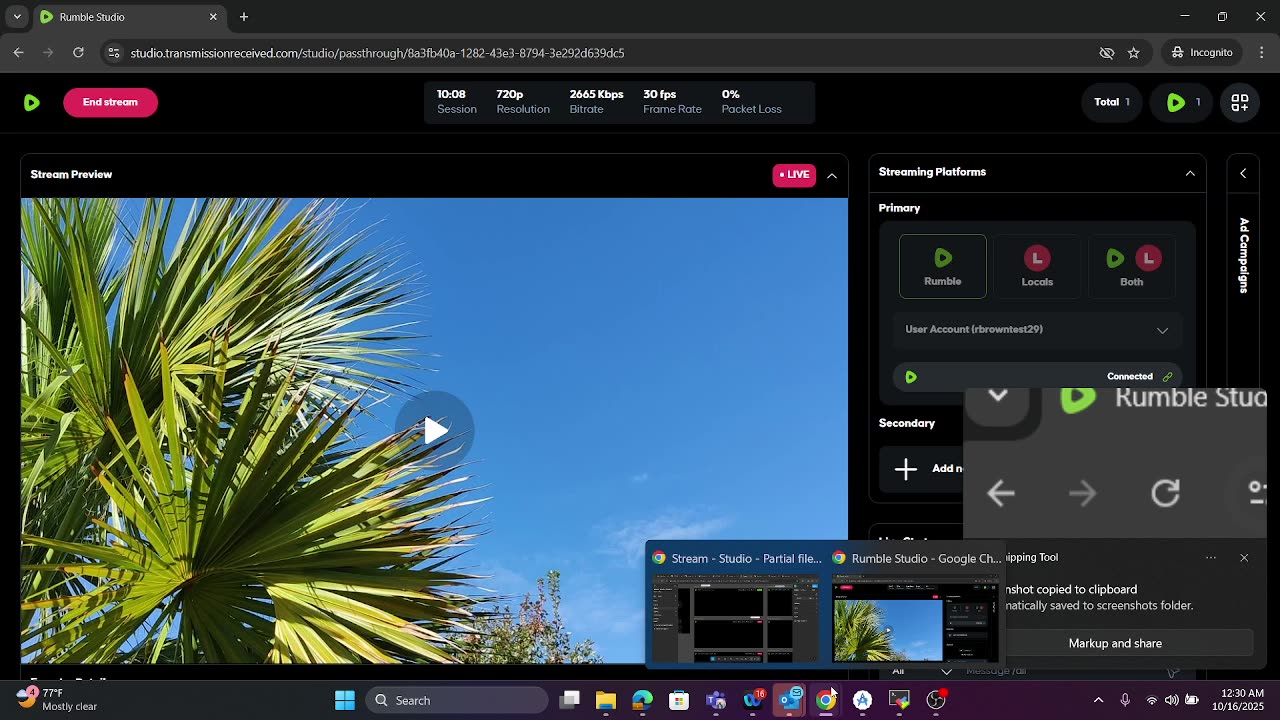Click the Connected link icon

coord(1167,377)
